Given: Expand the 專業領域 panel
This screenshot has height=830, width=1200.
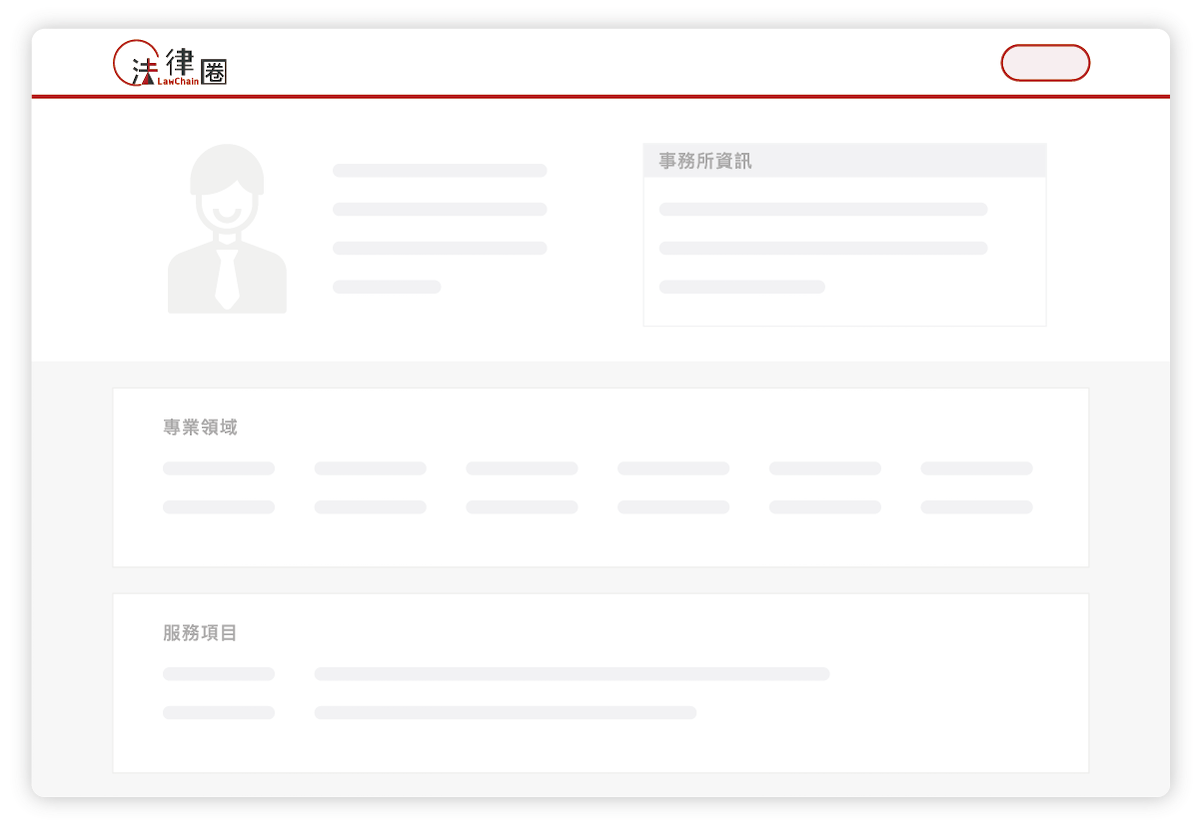Looking at the screenshot, I should pos(600,477).
